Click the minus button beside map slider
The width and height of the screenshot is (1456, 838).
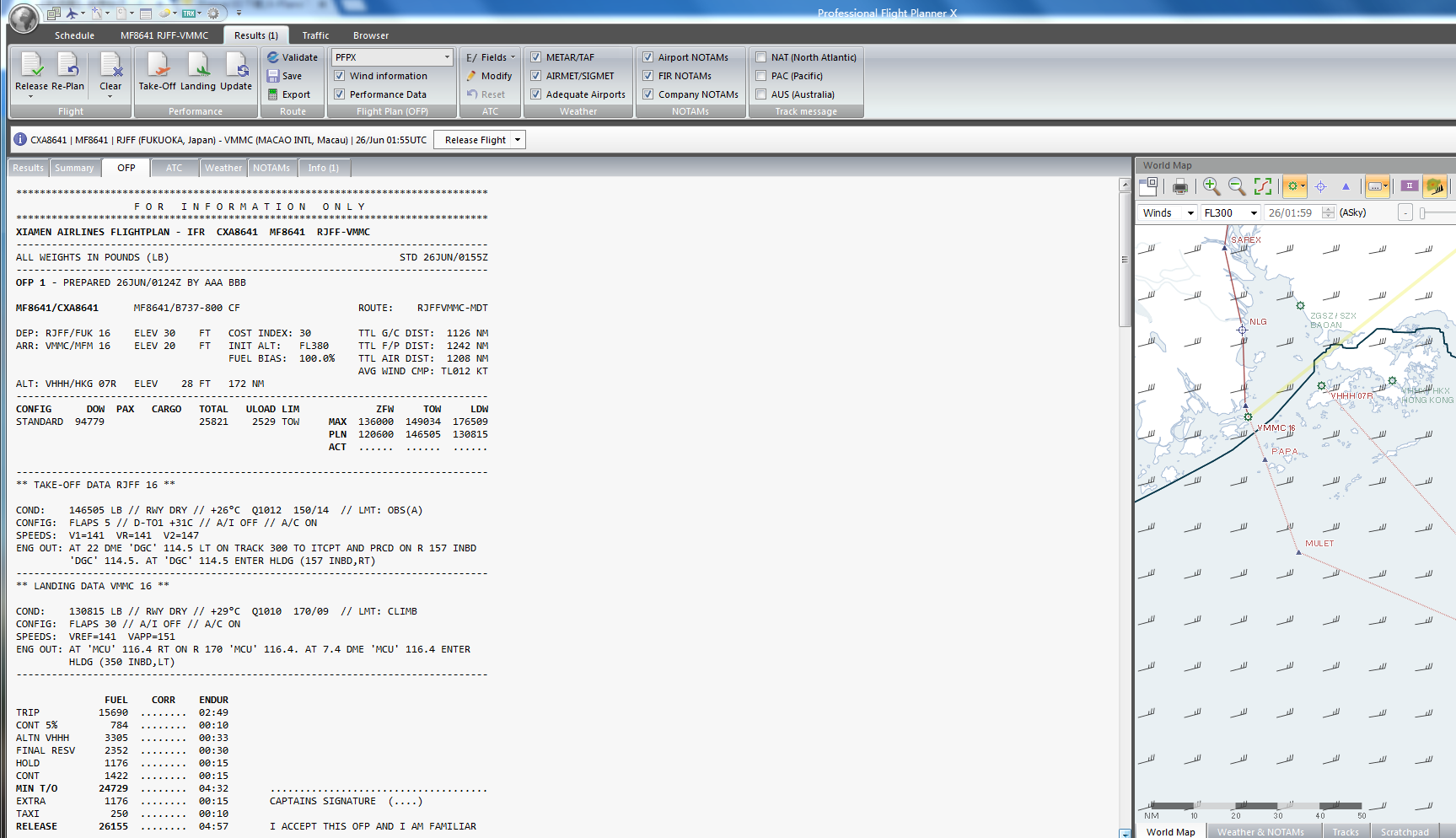[1405, 212]
